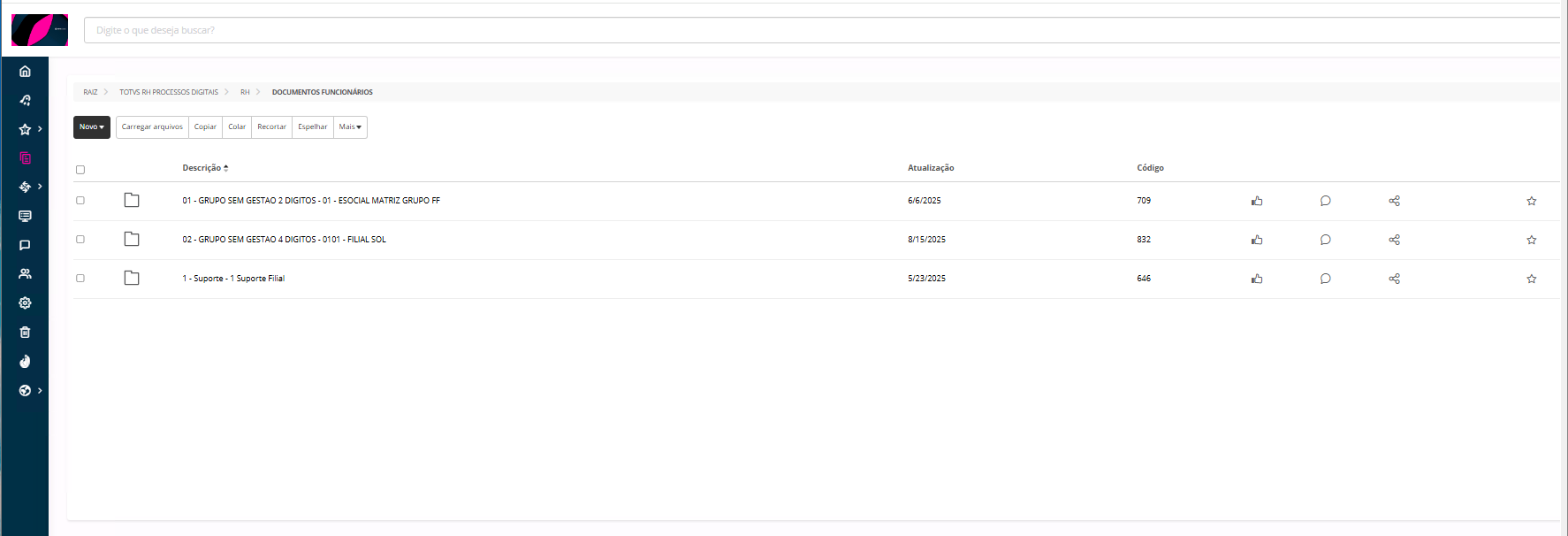The width and height of the screenshot is (1568, 536).
Task: Click the Copiar button
Action: click(x=205, y=127)
